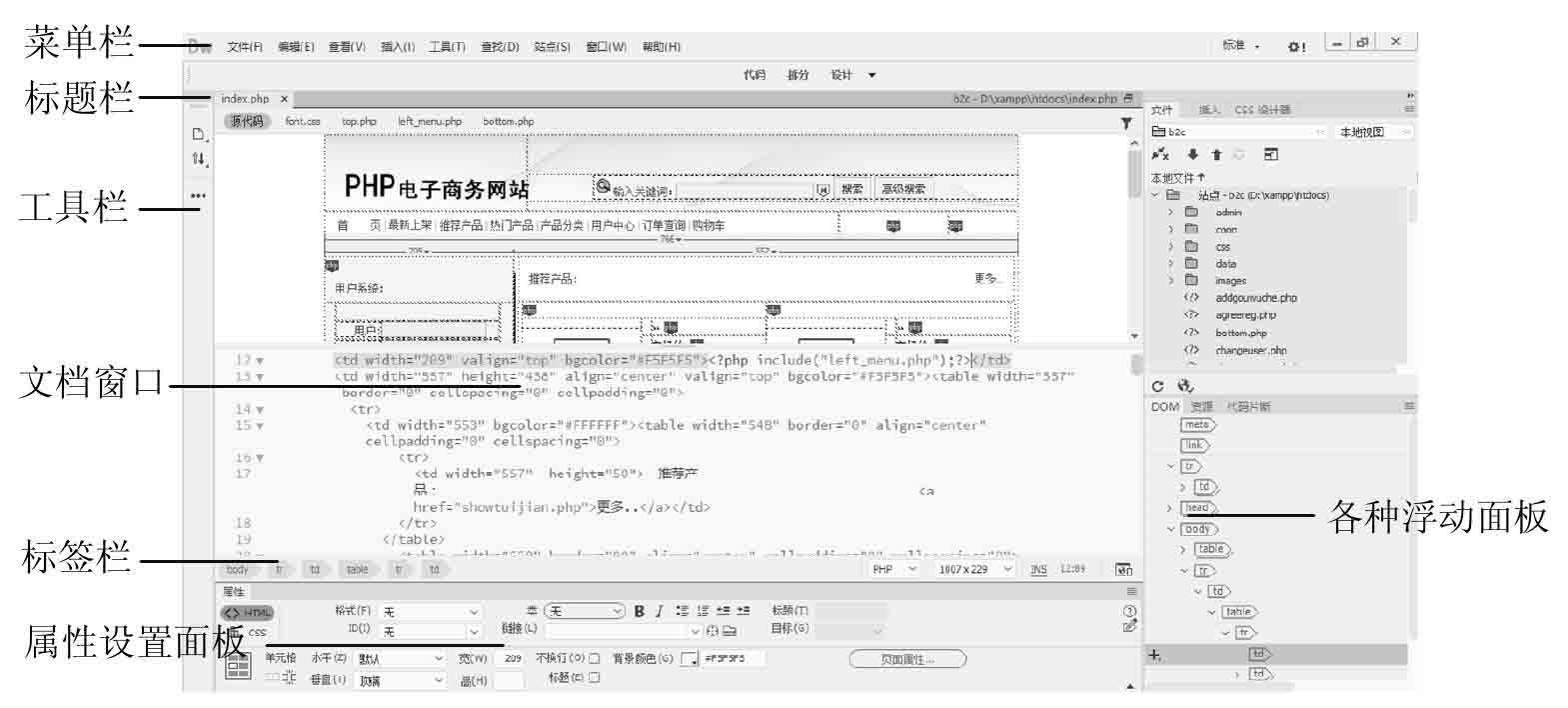The height and width of the screenshot is (708, 1568).
Task: Click the File Management arrows icon
Action: [x=198, y=158]
